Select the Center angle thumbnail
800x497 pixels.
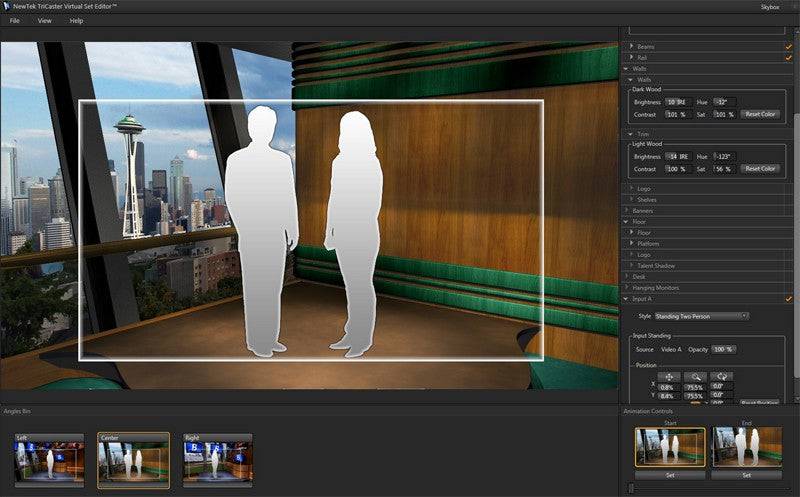tap(134, 461)
